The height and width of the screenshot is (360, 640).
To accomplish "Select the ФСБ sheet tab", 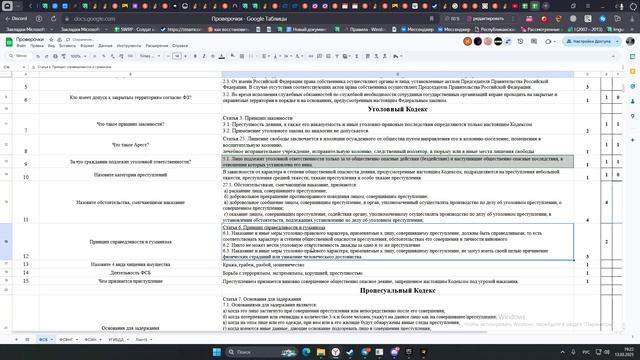I will coord(46,340).
